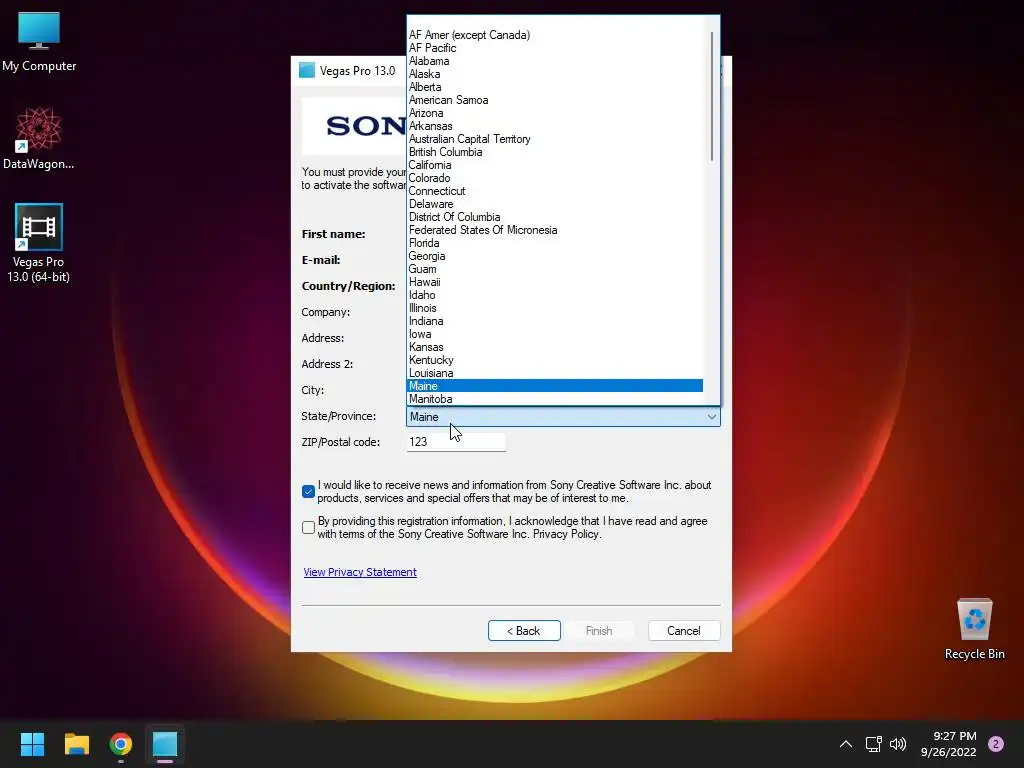
Task: Choose Delaware in the state list
Action: tap(554, 204)
